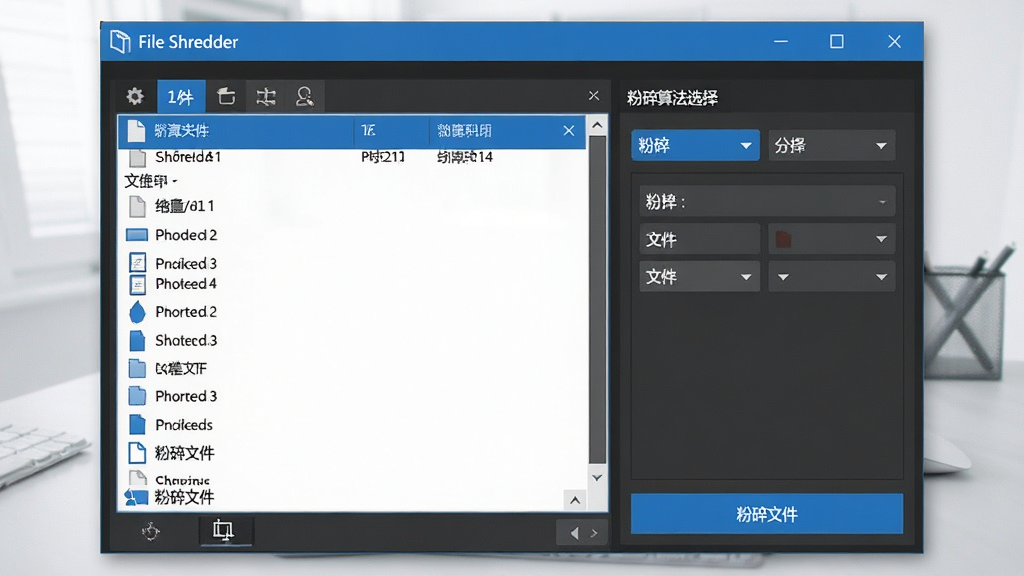Open the folder icon ending 文IF

tap(137, 368)
